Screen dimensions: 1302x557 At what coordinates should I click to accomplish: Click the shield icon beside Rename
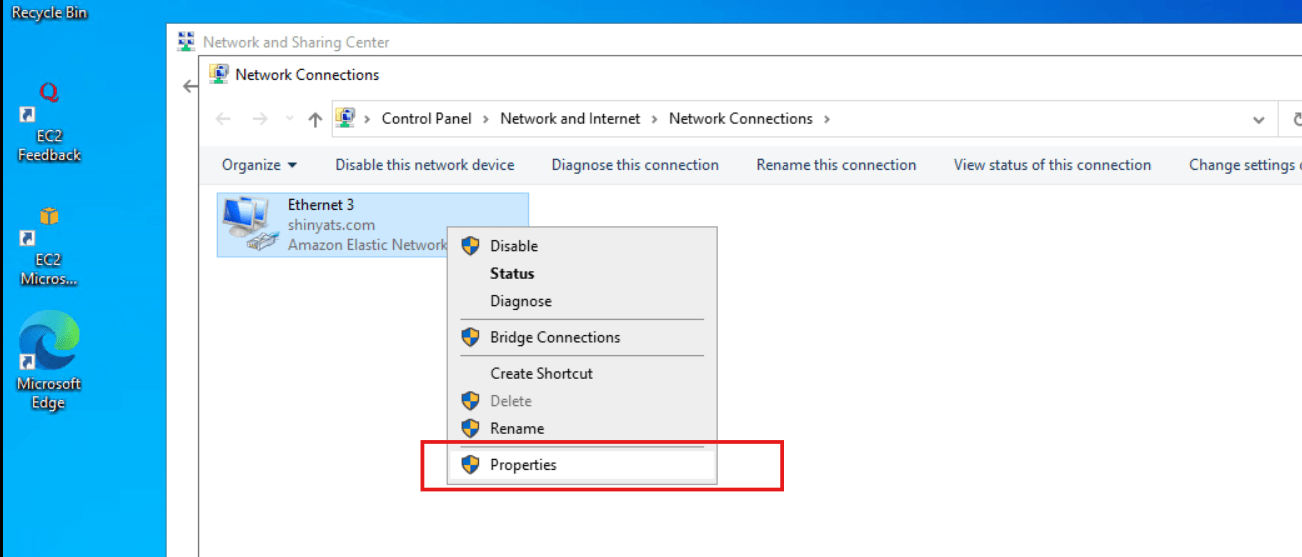tap(470, 428)
